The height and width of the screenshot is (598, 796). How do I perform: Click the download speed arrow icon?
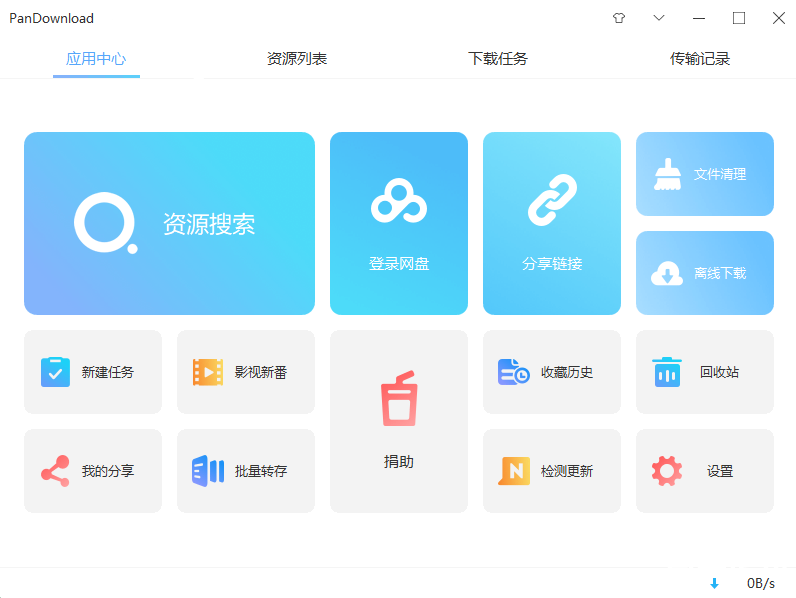pyautogui.click(x=714, y=584)
